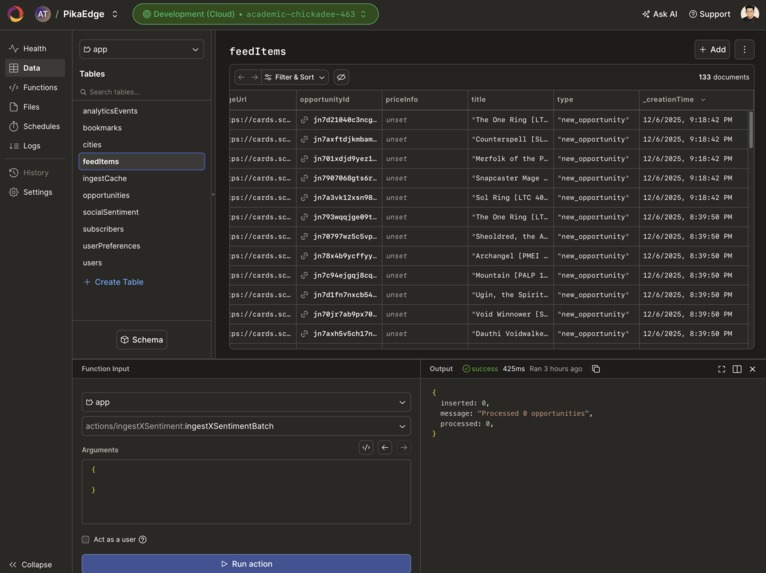Screen dimensions: 766x573
Task: Click next arguments arrow button
Action: coord(404,447)
